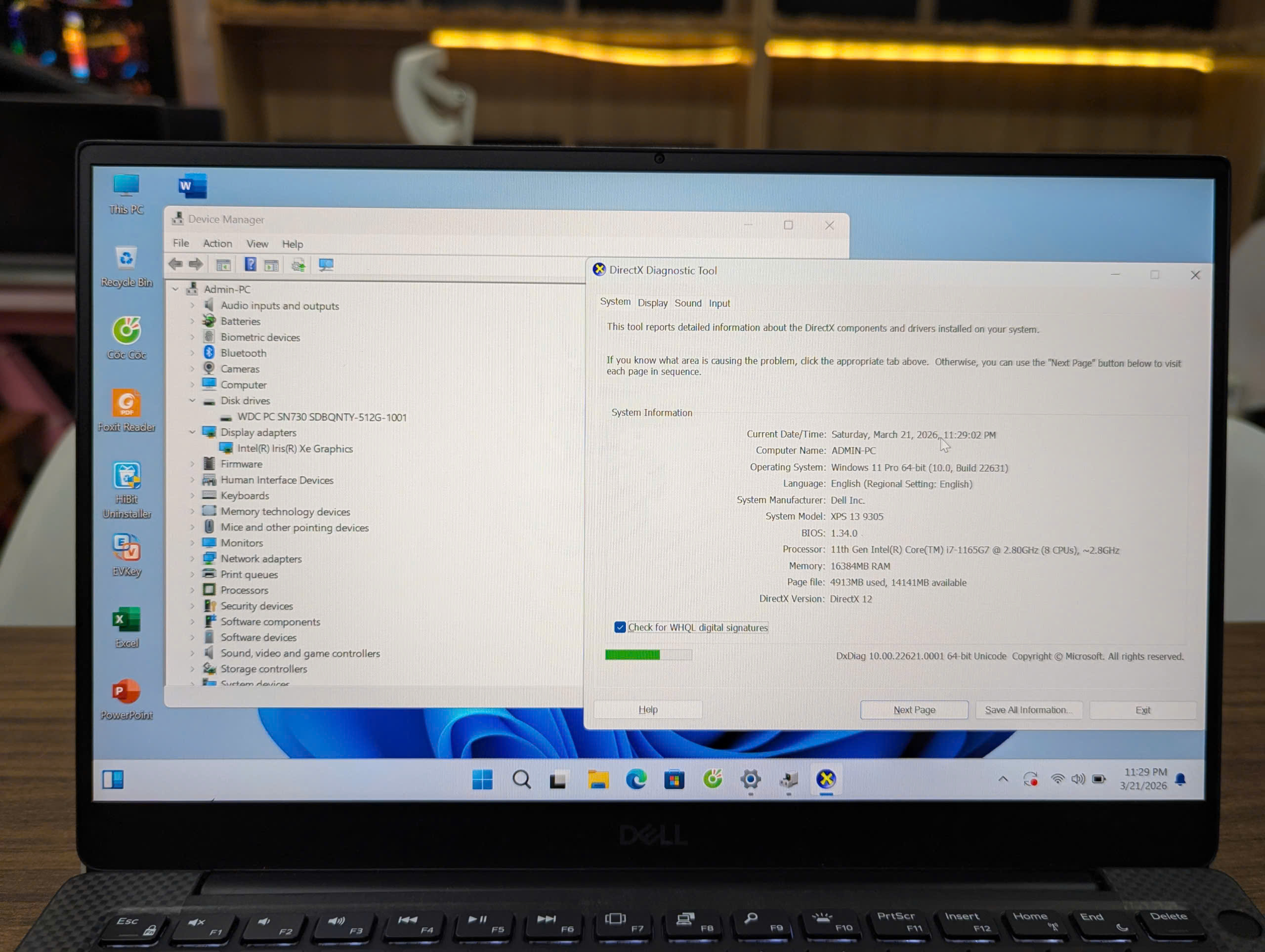
Task: Click the back navigation arrow in Device Manager
Action: point(175,264)
